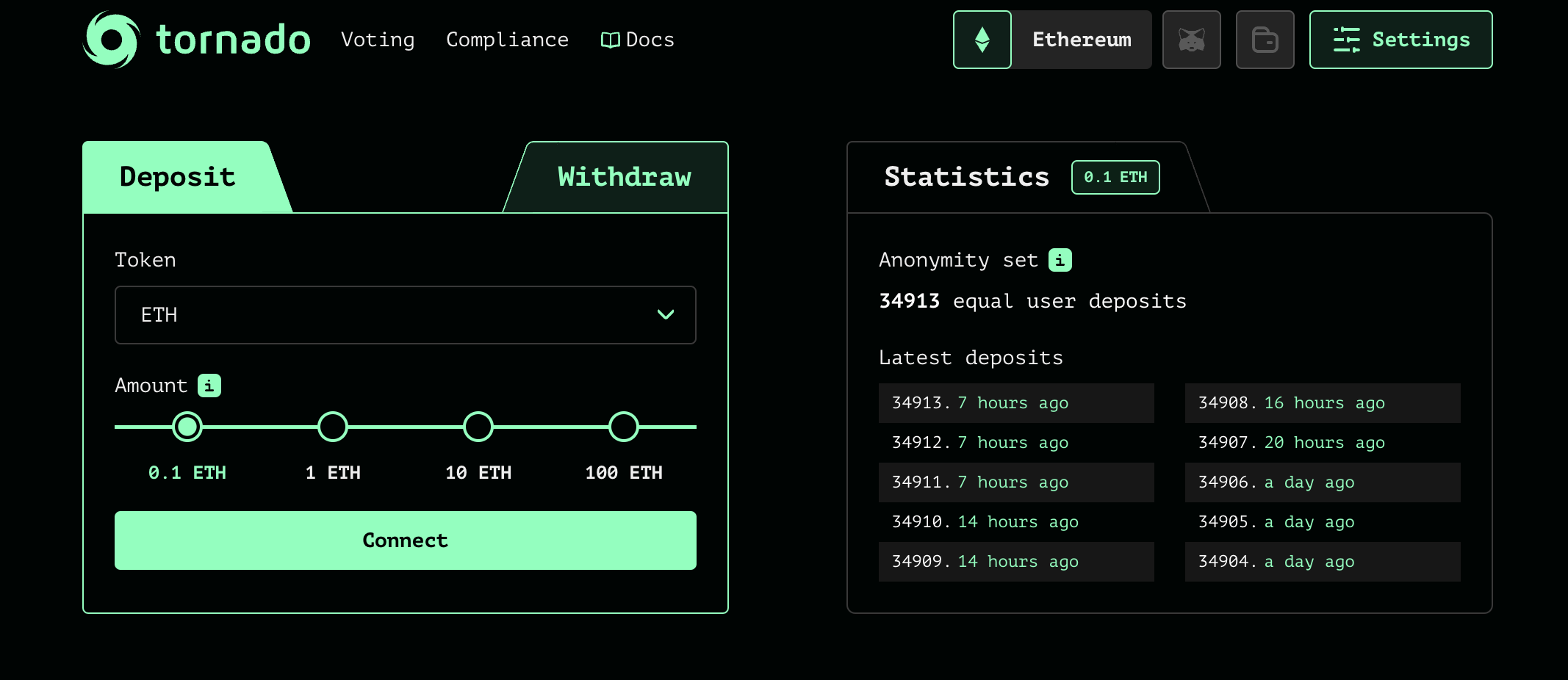The width and height of the screenshot is (1568, 680).
Task: Click deposit 34904 entry
Action: 1323,562
